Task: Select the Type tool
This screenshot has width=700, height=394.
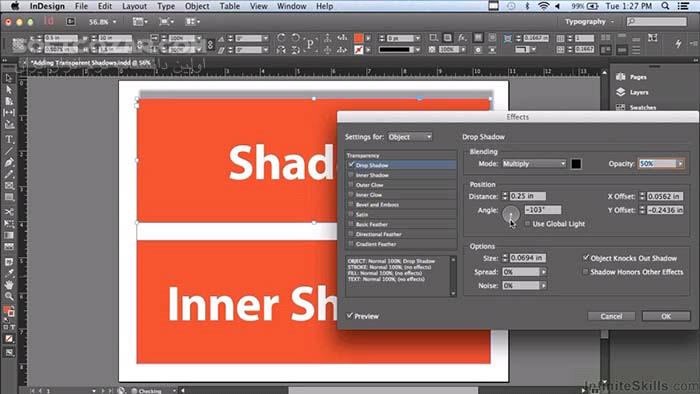Action: pyautogui.click(x=8, y=140)
